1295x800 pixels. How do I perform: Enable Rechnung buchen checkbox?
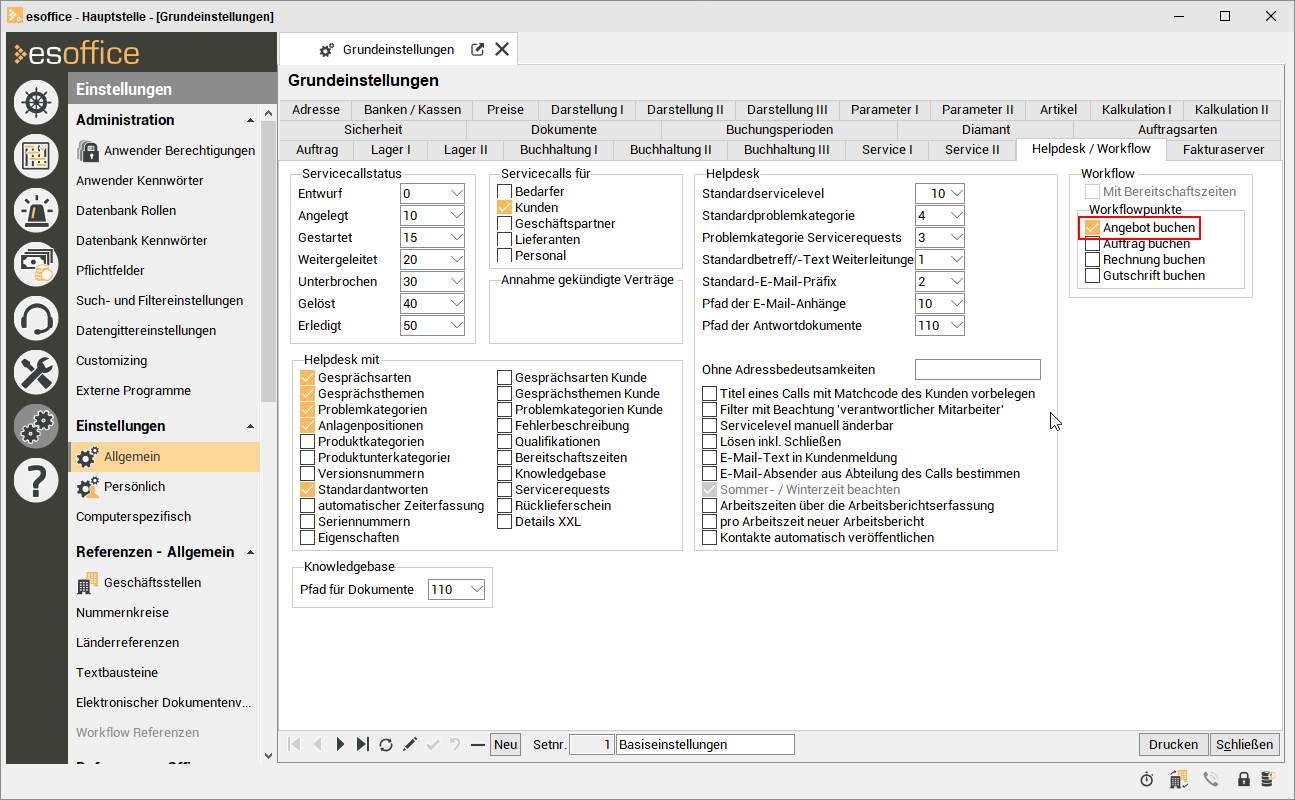pyautogui.click(x=1093, y=260)
